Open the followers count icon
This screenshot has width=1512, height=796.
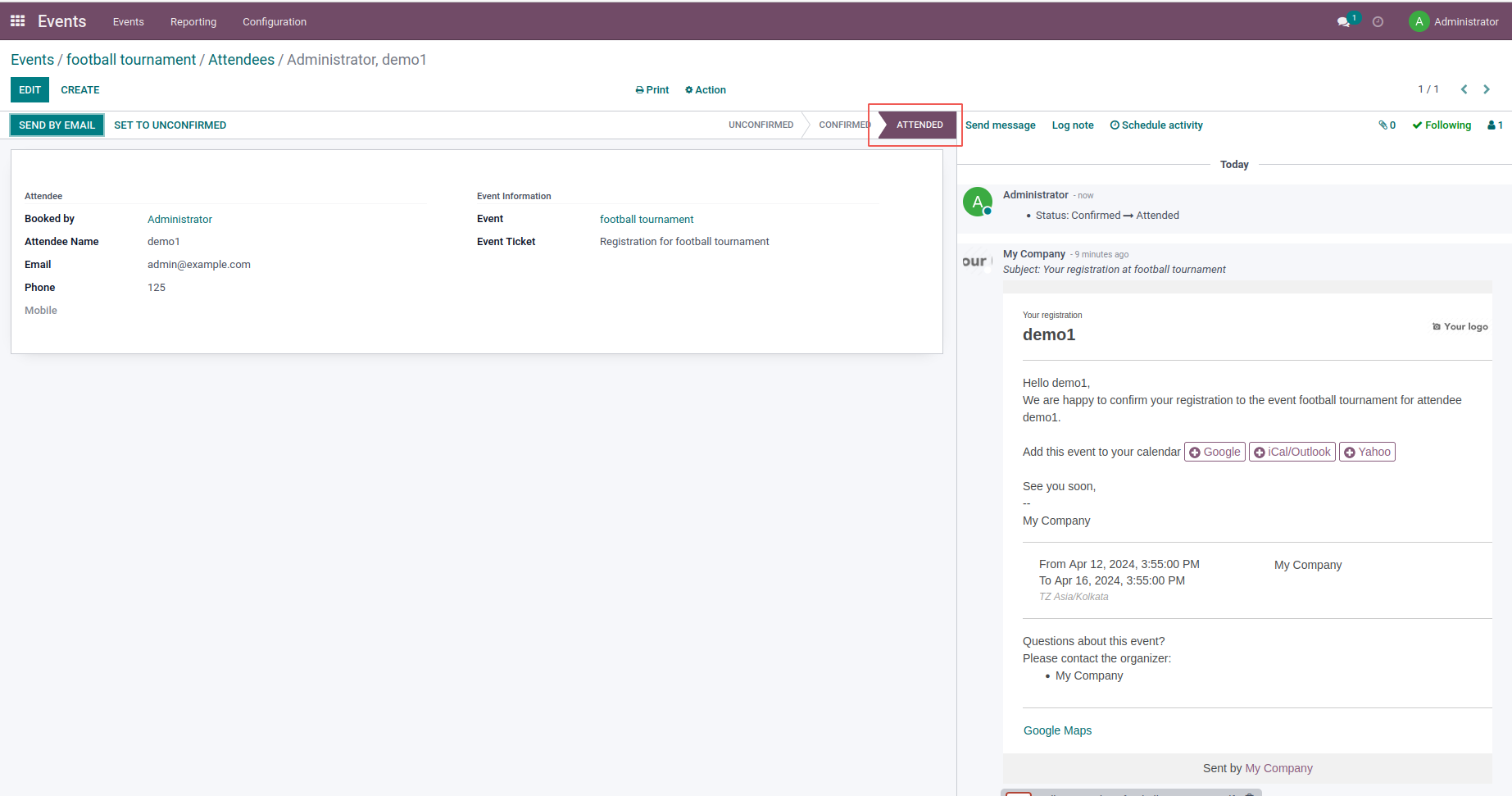click(1495, 125)
